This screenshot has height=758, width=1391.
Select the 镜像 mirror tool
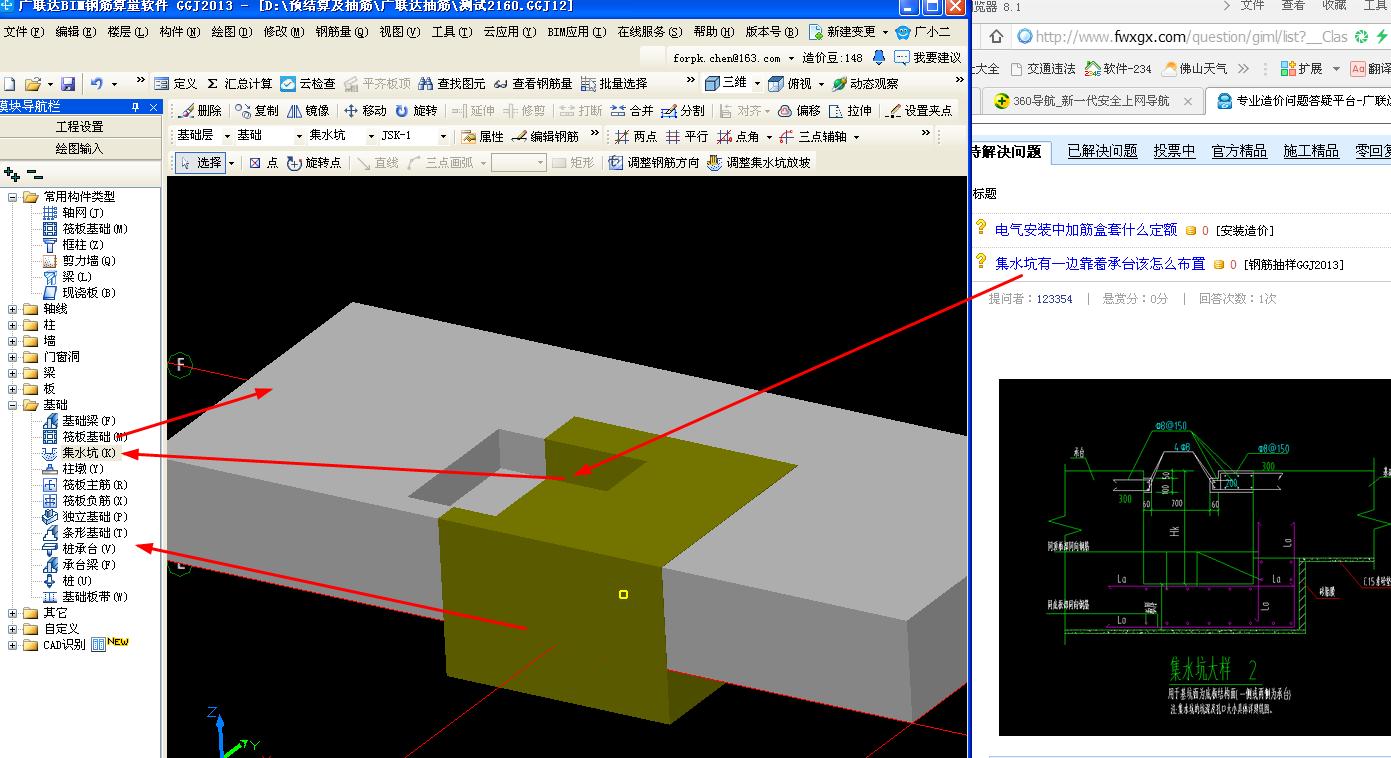(x=309, y=111)
